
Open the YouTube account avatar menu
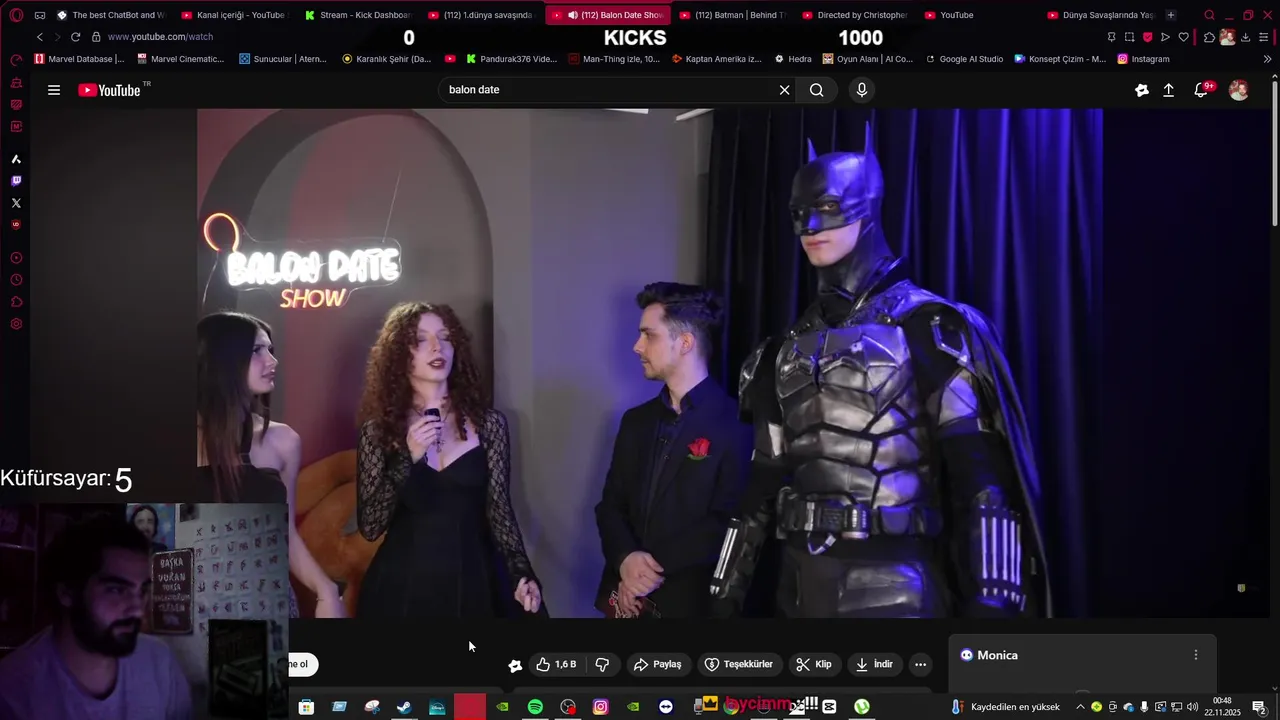1238,90
